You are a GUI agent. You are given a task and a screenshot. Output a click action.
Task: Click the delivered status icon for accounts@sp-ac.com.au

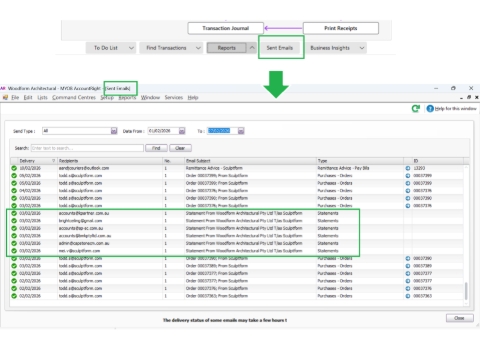[x=14, y=228]
